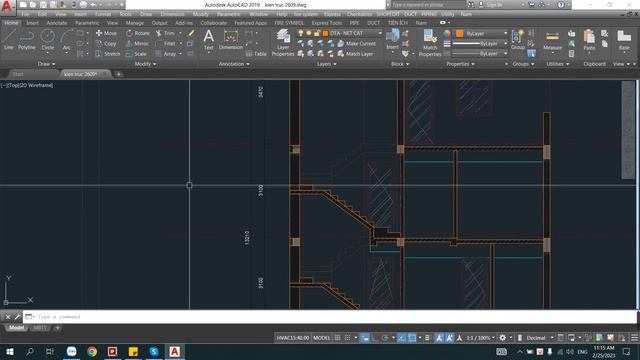Expand the Properties panel
This screenshot has width=640, height=360.
pos(460,64)
